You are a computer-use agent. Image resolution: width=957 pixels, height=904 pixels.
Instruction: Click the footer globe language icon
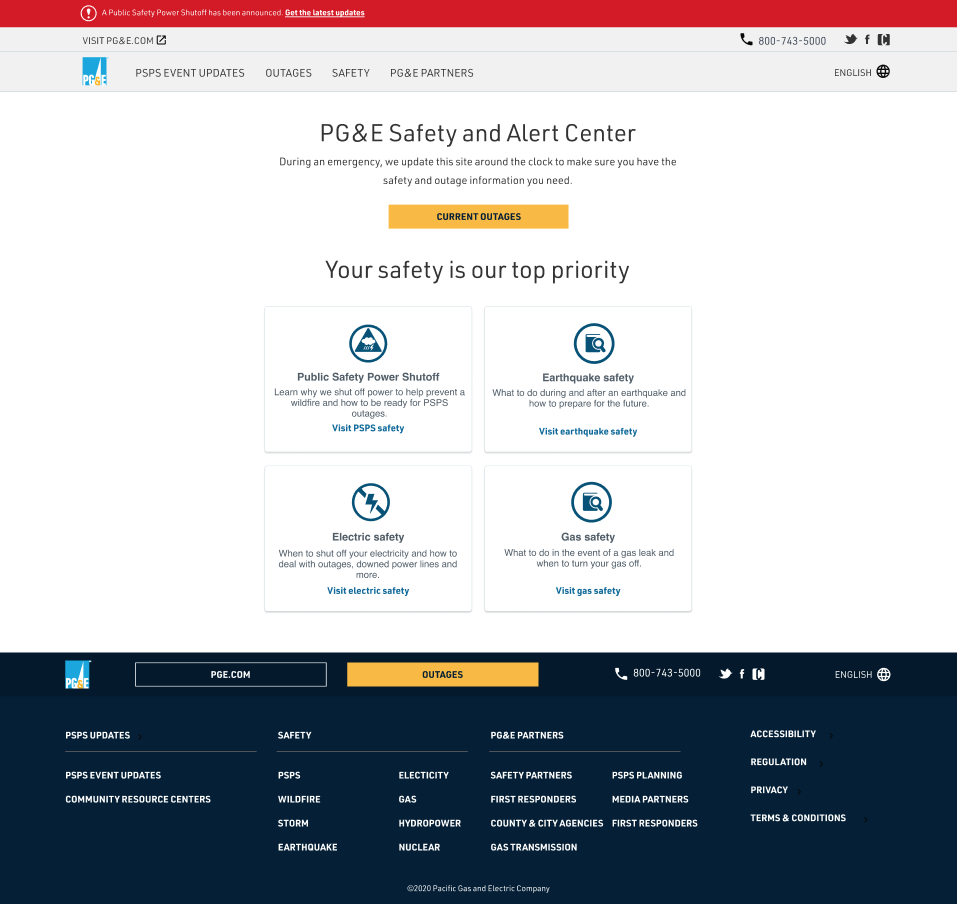coord(884,674)
